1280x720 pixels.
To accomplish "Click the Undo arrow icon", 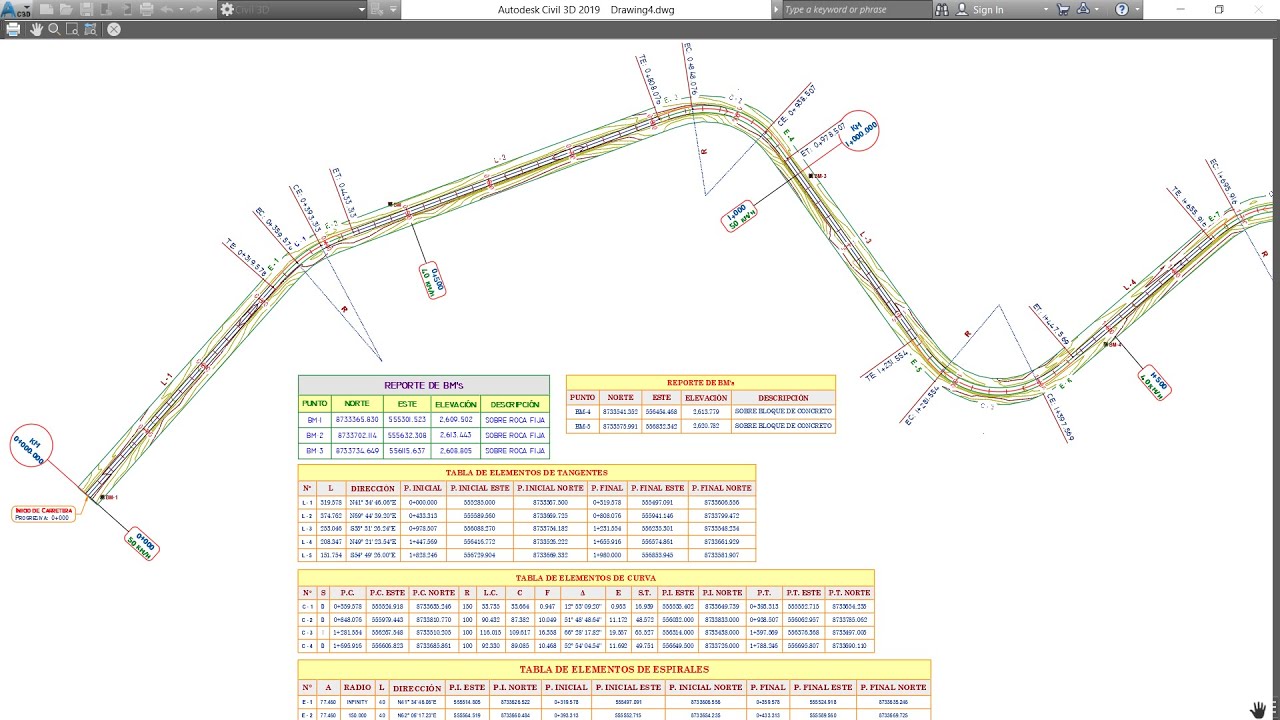I will click(167, 9).
